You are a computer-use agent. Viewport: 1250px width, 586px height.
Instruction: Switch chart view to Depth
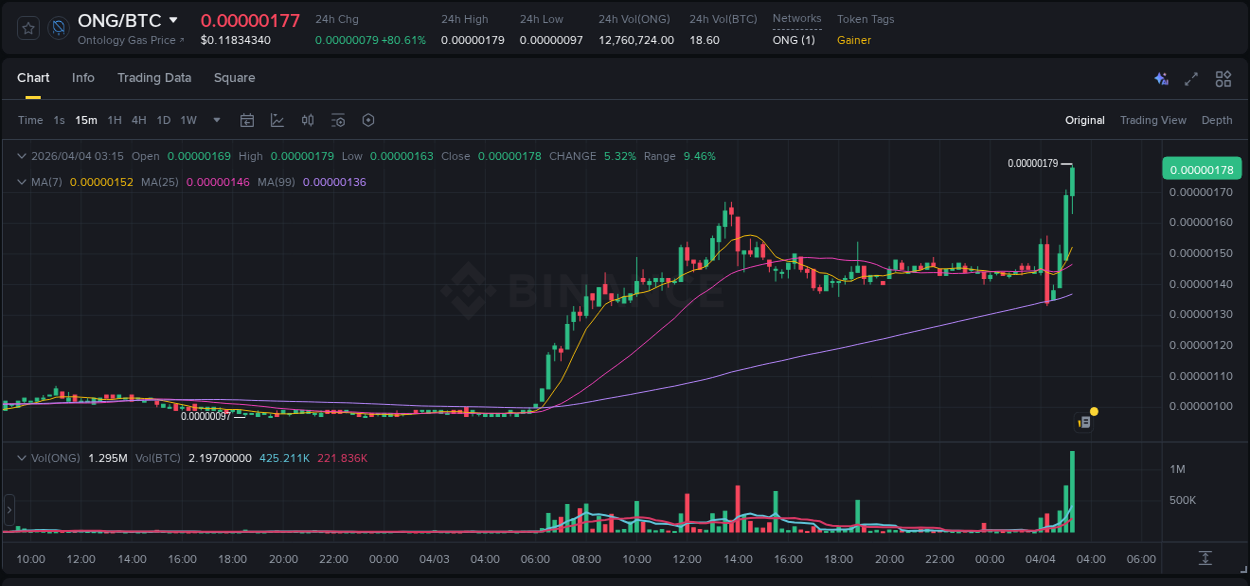click(1216, 120)
